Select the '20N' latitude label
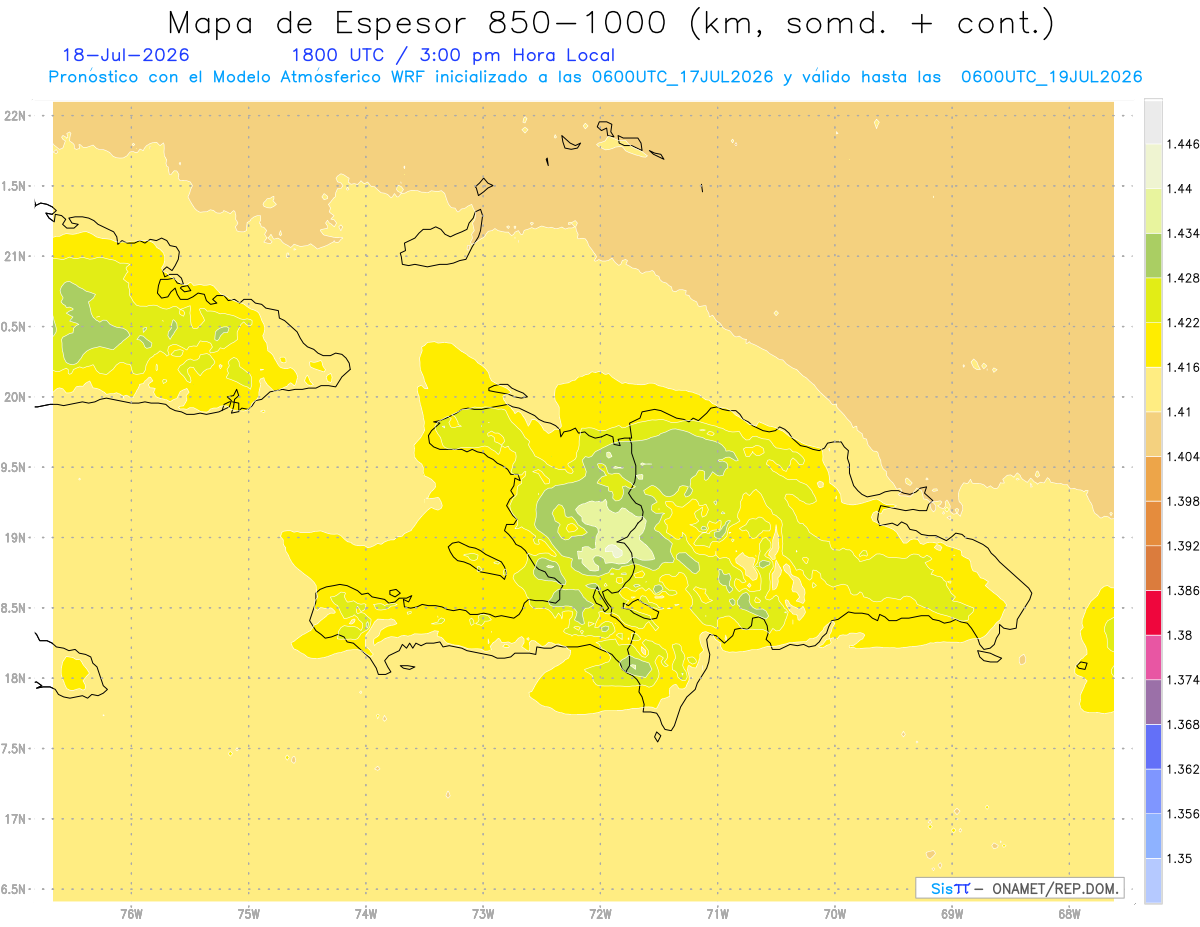The width and height of the screenshot is (1200, 927). (x=14, y=397)
